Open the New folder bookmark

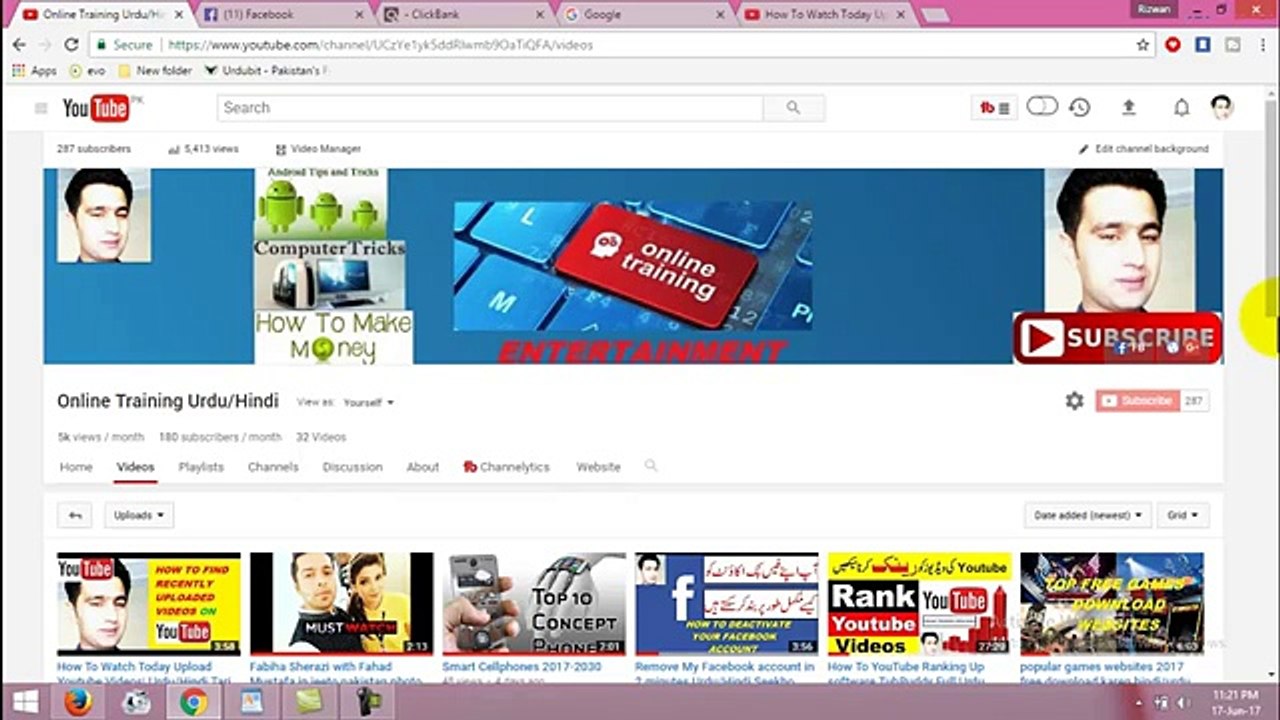tap(154, 71)
